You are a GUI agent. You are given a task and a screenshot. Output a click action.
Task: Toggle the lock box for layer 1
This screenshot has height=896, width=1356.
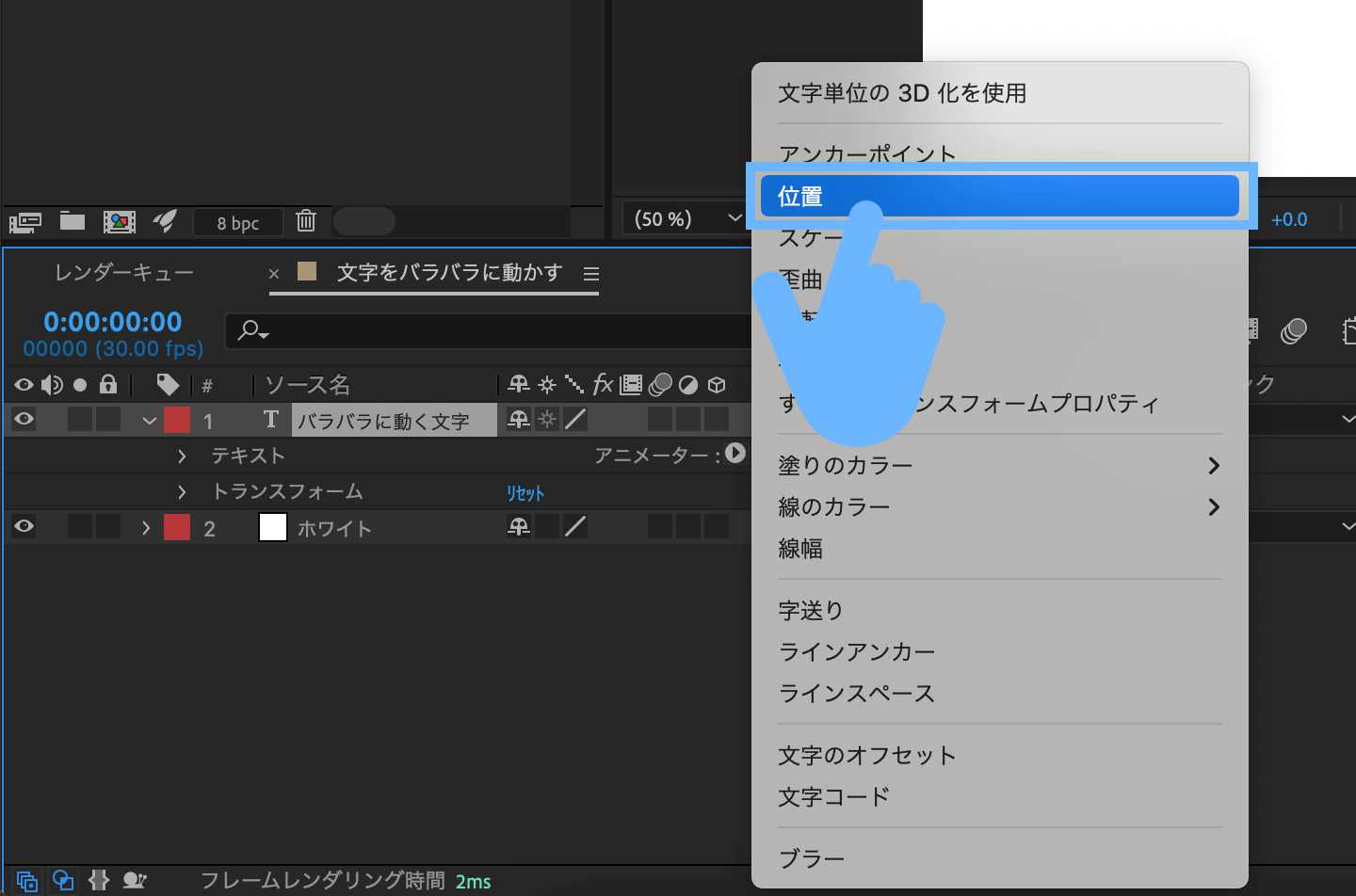(108, 419)
